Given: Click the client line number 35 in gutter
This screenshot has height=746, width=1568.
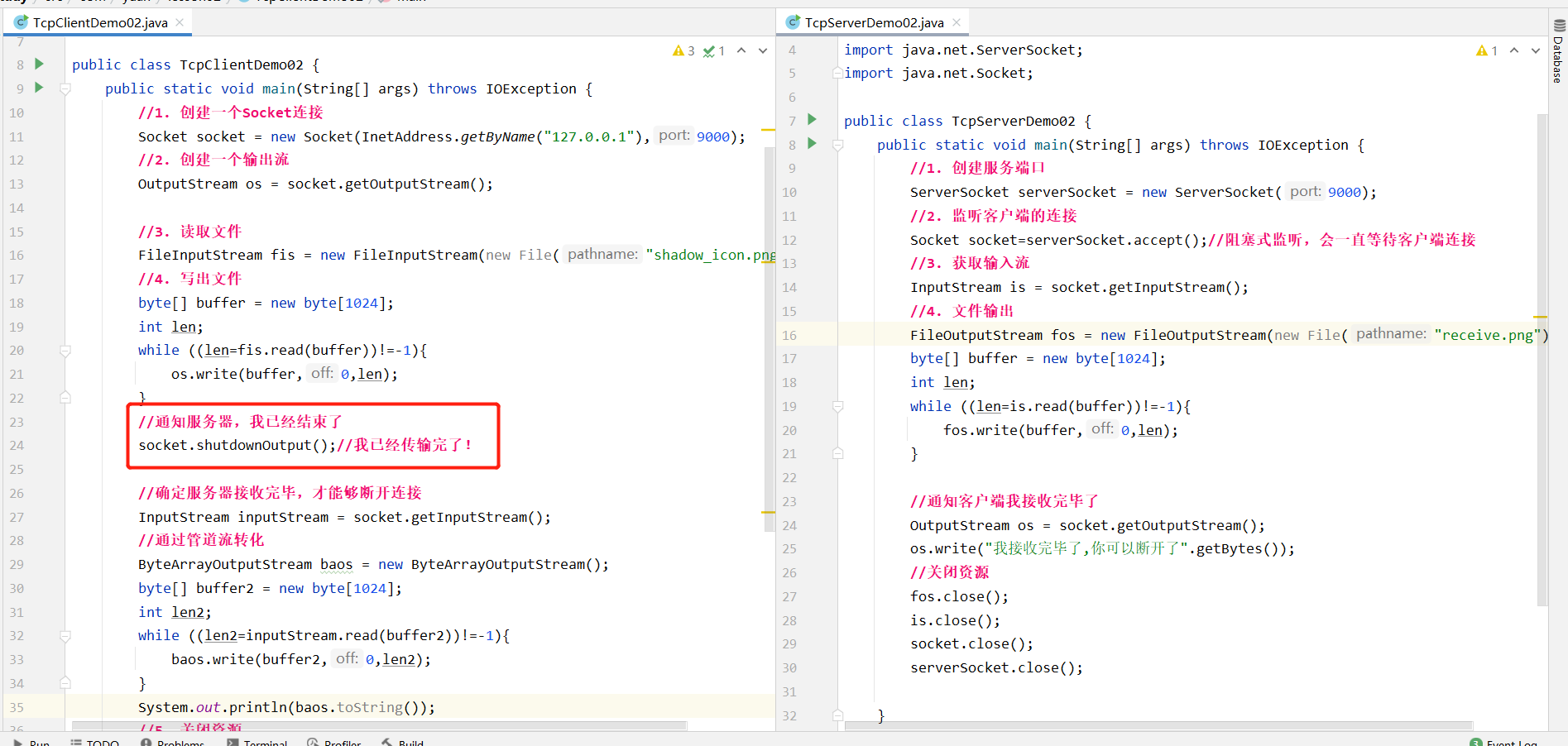Looking at the screenshot, I should pos(17,707).
